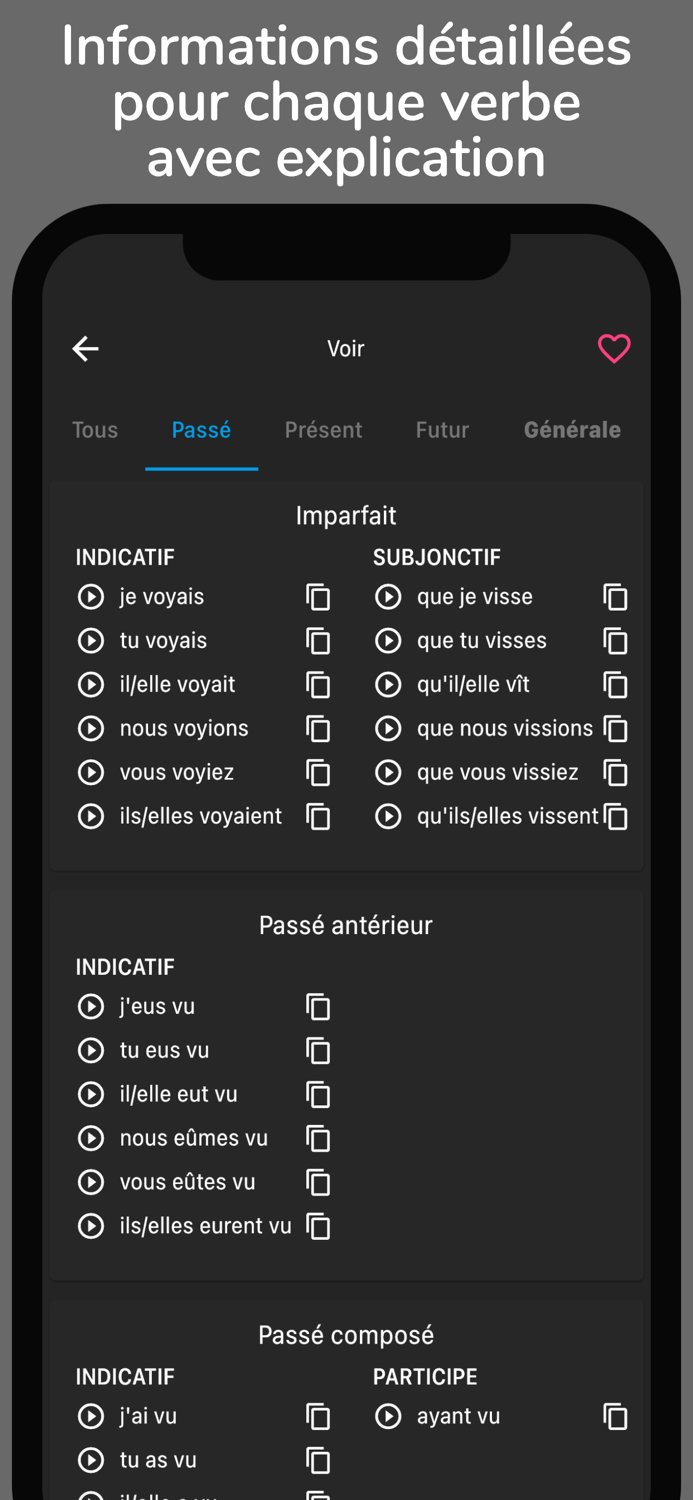Switch to the Générale tab
Image resolution: width=693 pixels, height=1500 pixels.
(572, 429)
